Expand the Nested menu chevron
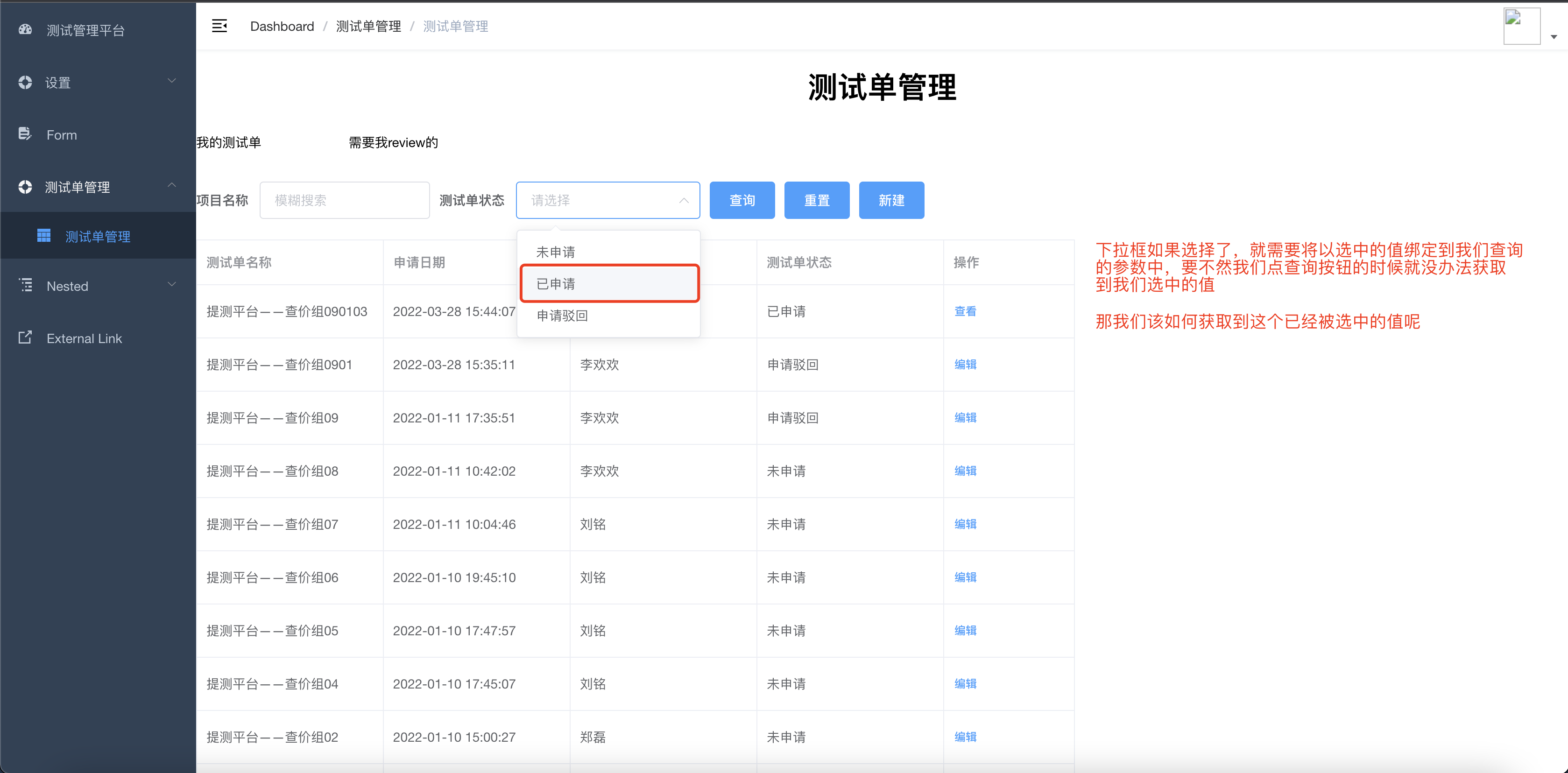The height and width of the screenshot is (773, 1568). click(x=172, y=284)
